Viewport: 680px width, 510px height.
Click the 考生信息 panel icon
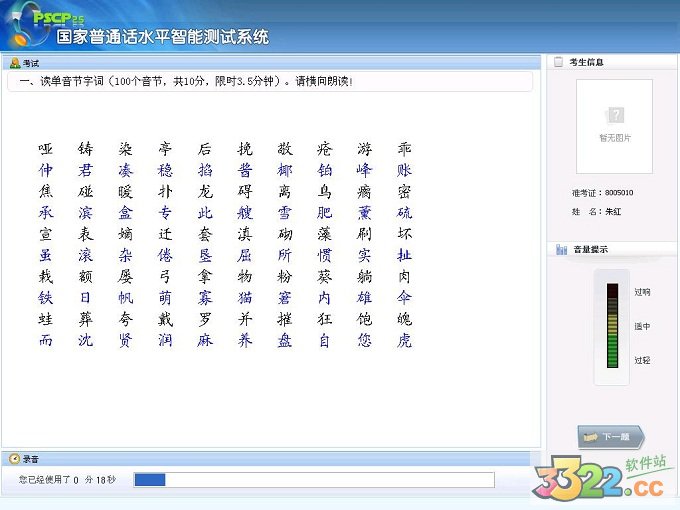tap(559, 62)
